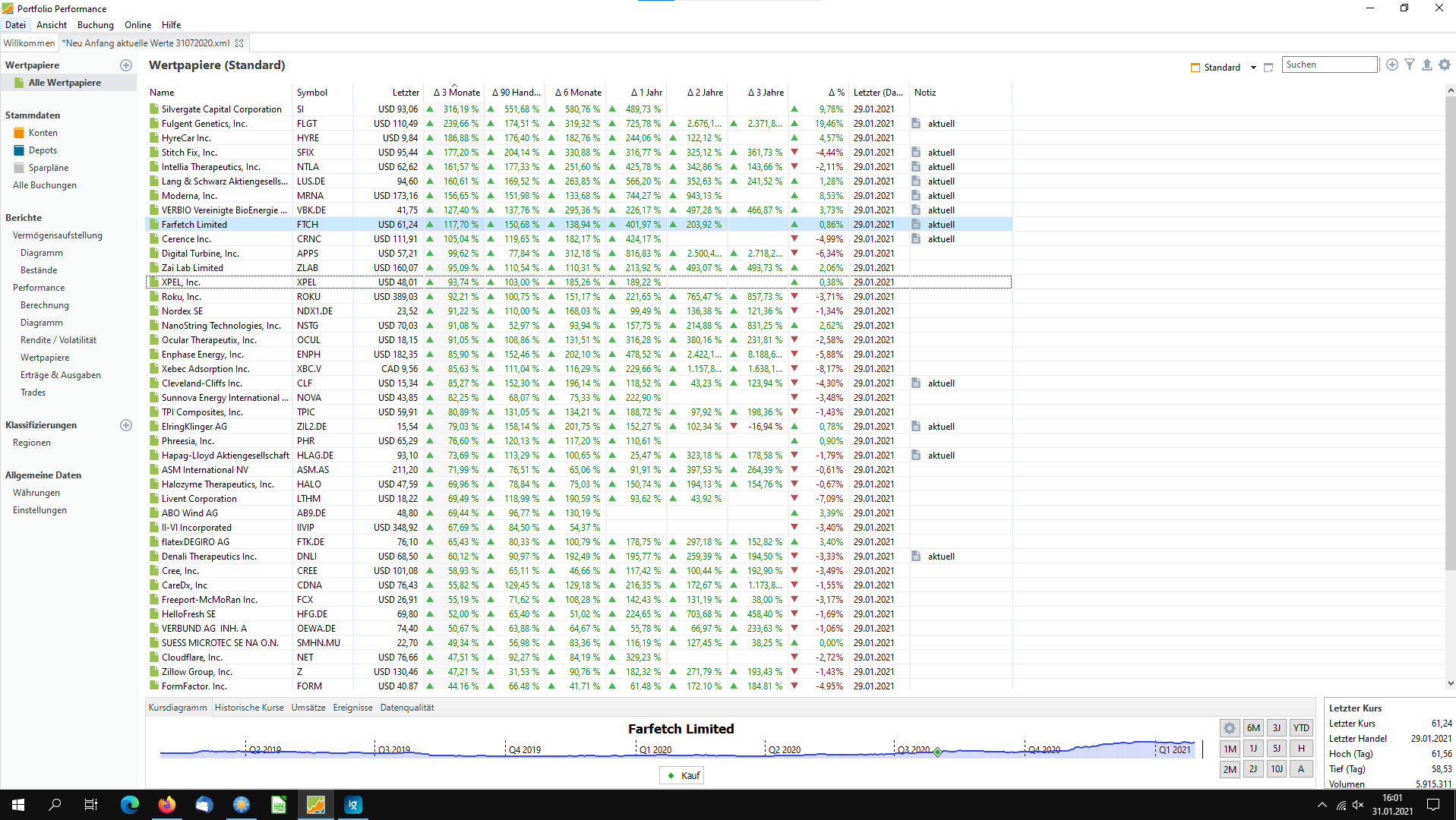The width and height of the screenshot is (1456, 820).
Task: Show hidden system tray icons
Action: point(1322,805)
